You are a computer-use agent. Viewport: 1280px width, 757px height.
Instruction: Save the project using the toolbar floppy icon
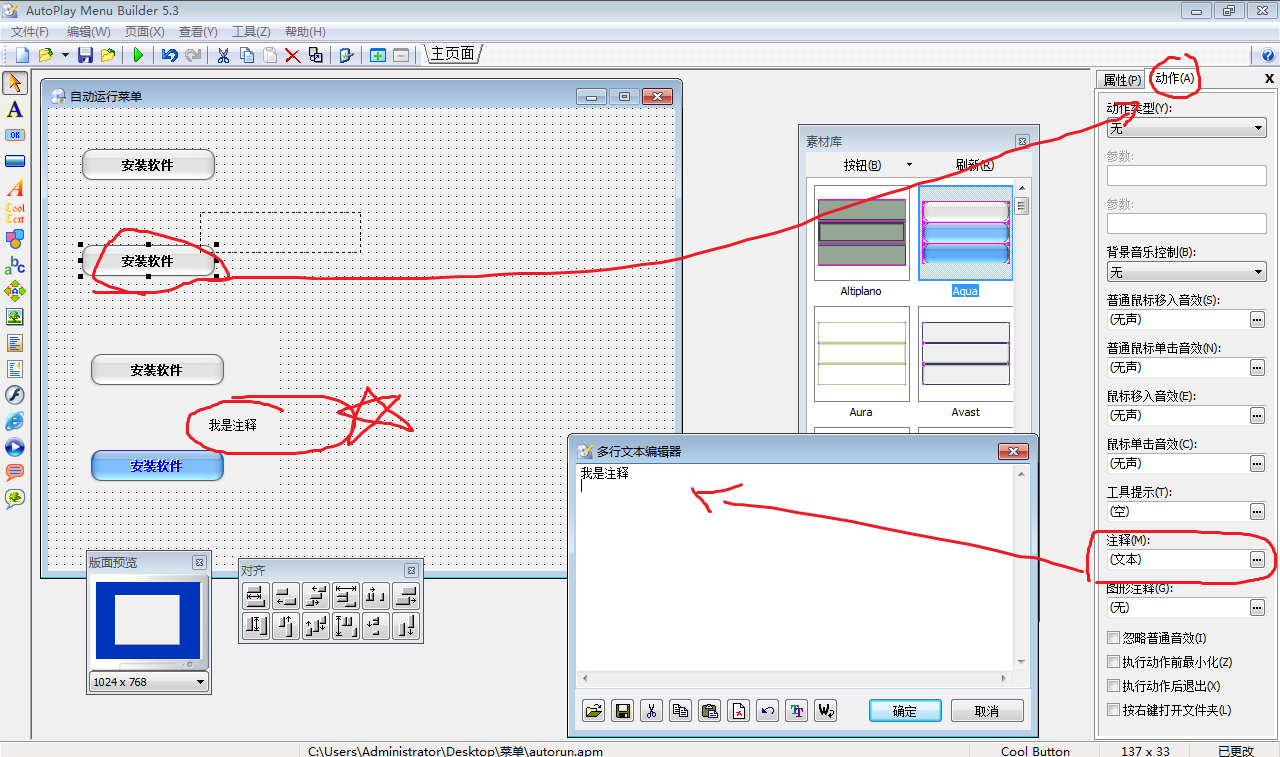point(85,55)
